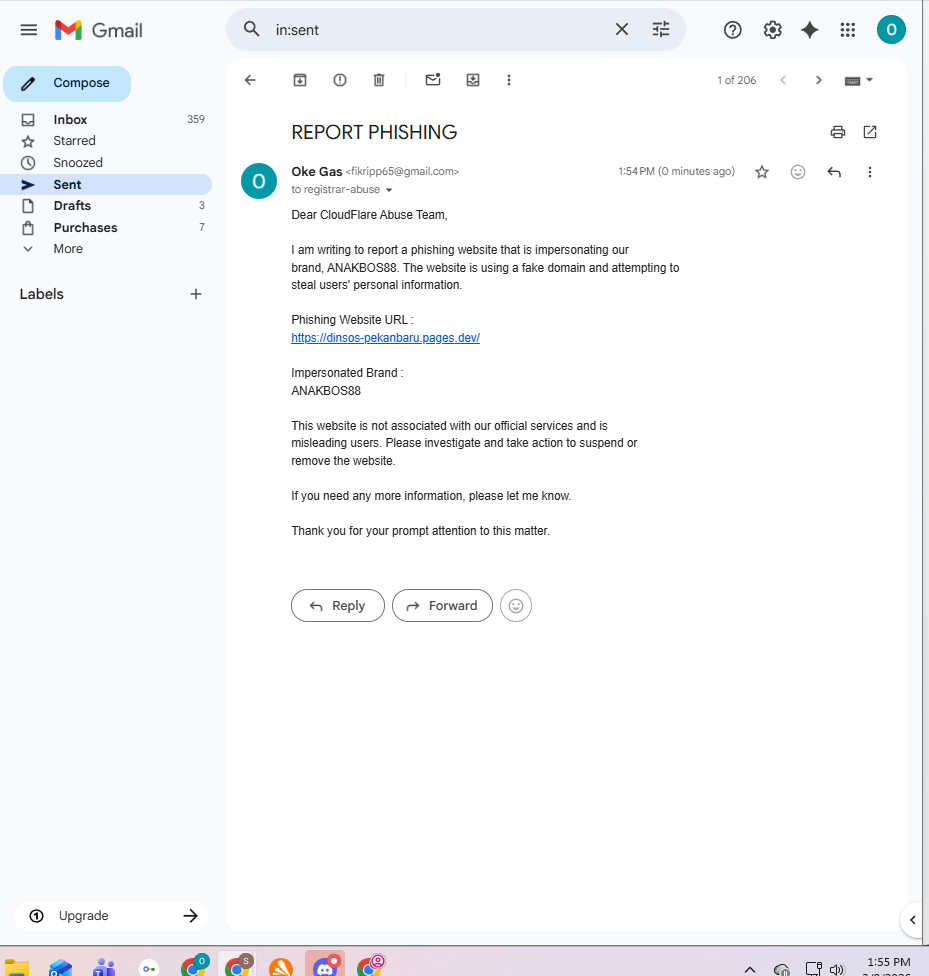The height and width of the screenshot is (976, 929).
Task: Expand recipient details arrow
Action: [389, 190]
